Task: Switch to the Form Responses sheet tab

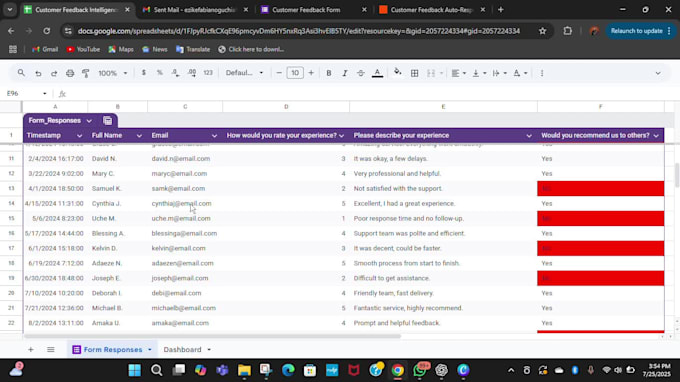Action: (x=112, y=349)
